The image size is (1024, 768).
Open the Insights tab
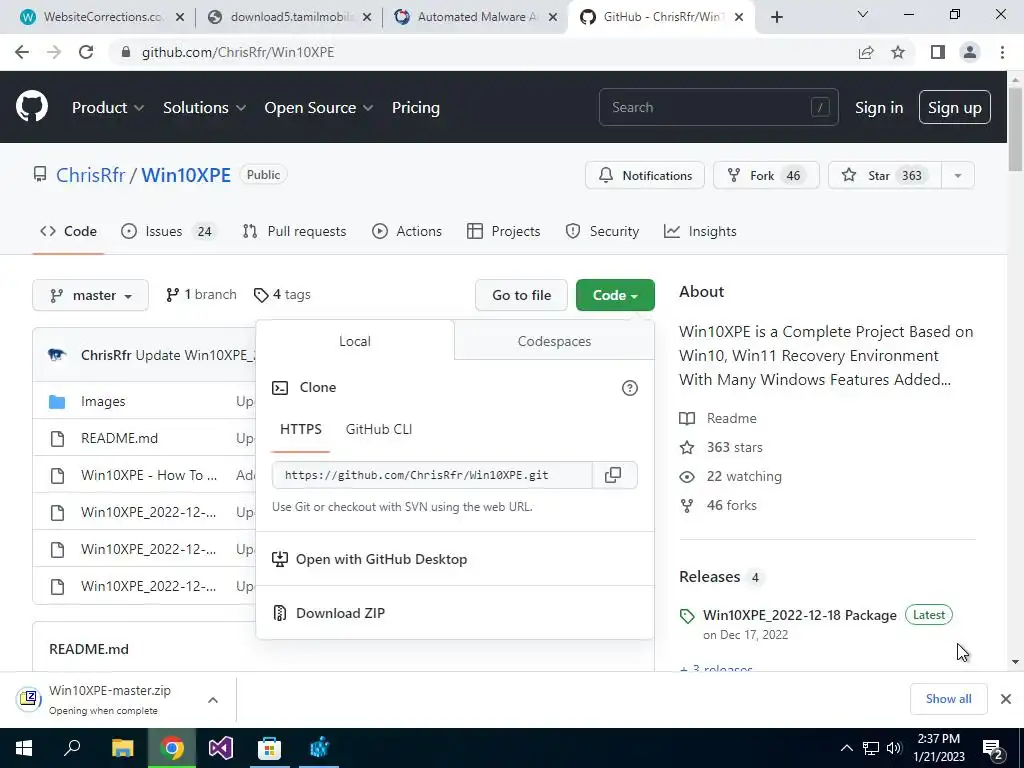coord(700,231)
